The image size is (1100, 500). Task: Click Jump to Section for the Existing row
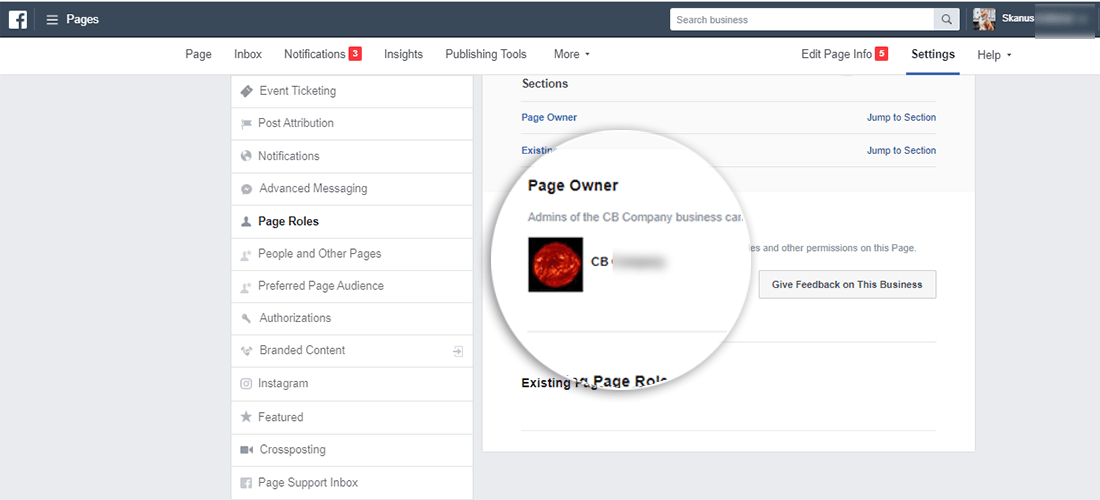point(901,151)
